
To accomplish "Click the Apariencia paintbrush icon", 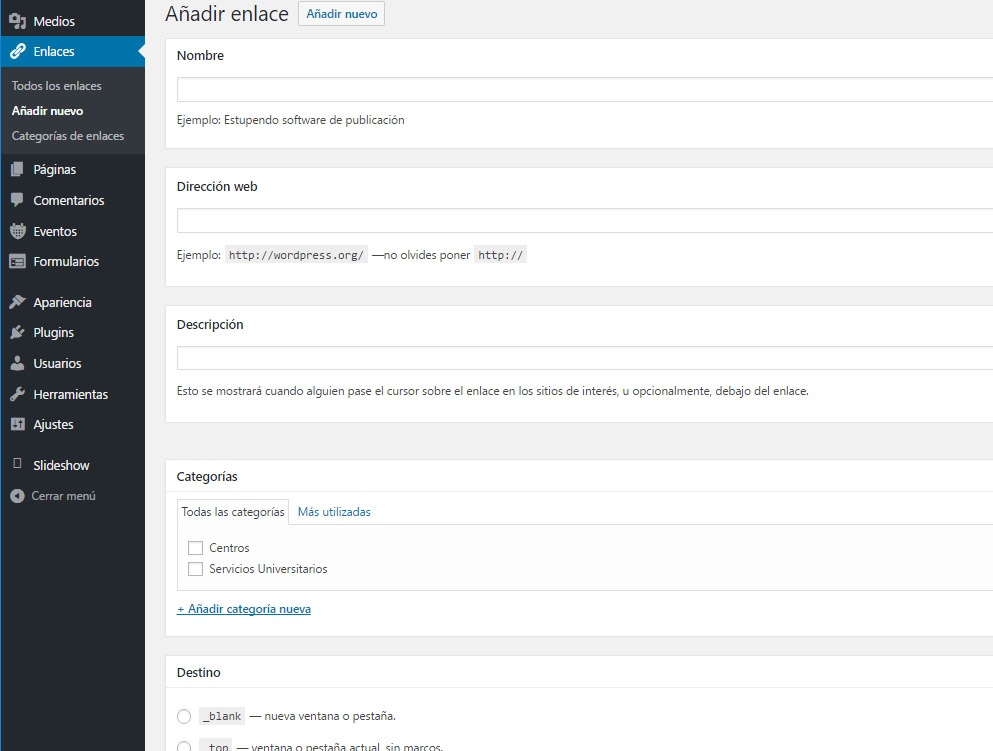I will point(17,302).
